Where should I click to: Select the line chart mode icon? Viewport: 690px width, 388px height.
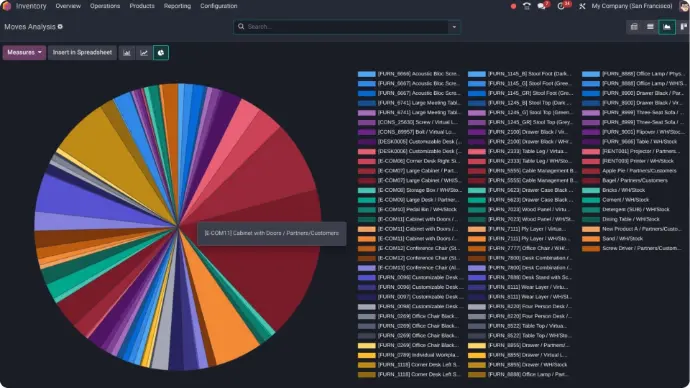[x=144, y=53]
